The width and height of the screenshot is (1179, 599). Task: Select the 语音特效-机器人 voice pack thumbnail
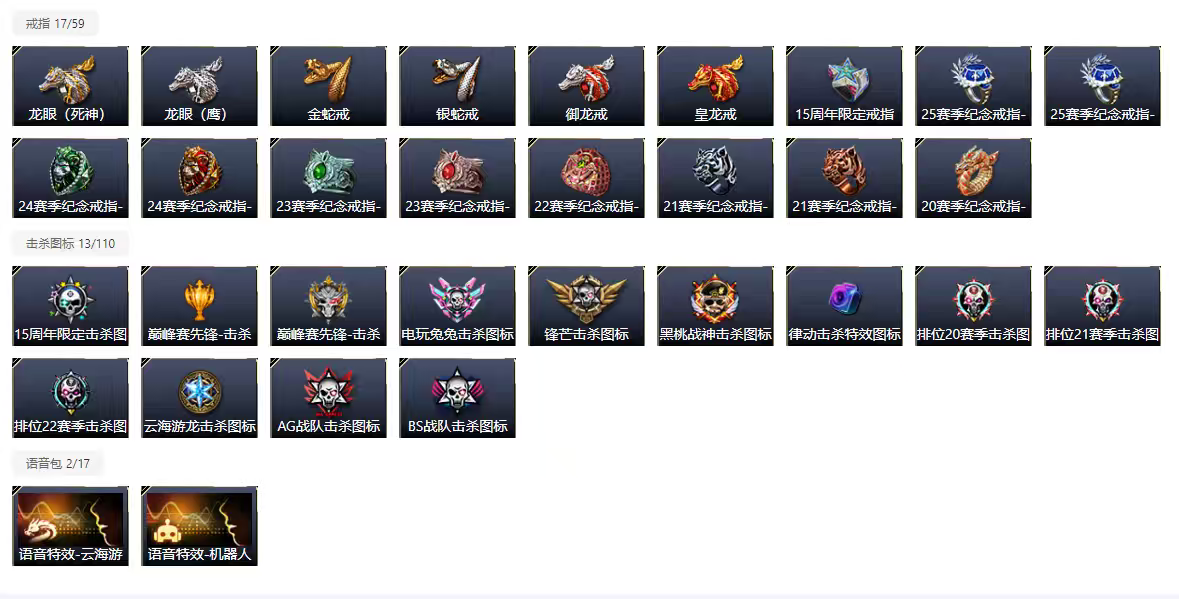point(199,526)
